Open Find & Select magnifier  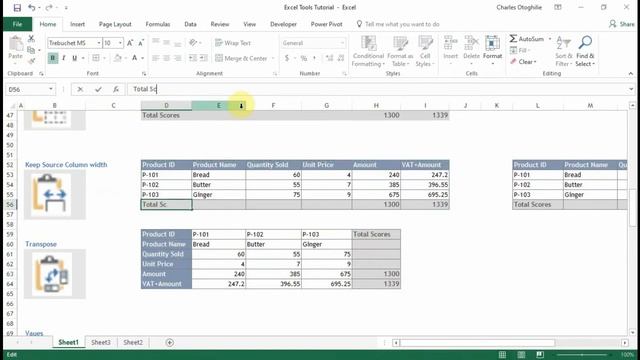coord(585,51)
